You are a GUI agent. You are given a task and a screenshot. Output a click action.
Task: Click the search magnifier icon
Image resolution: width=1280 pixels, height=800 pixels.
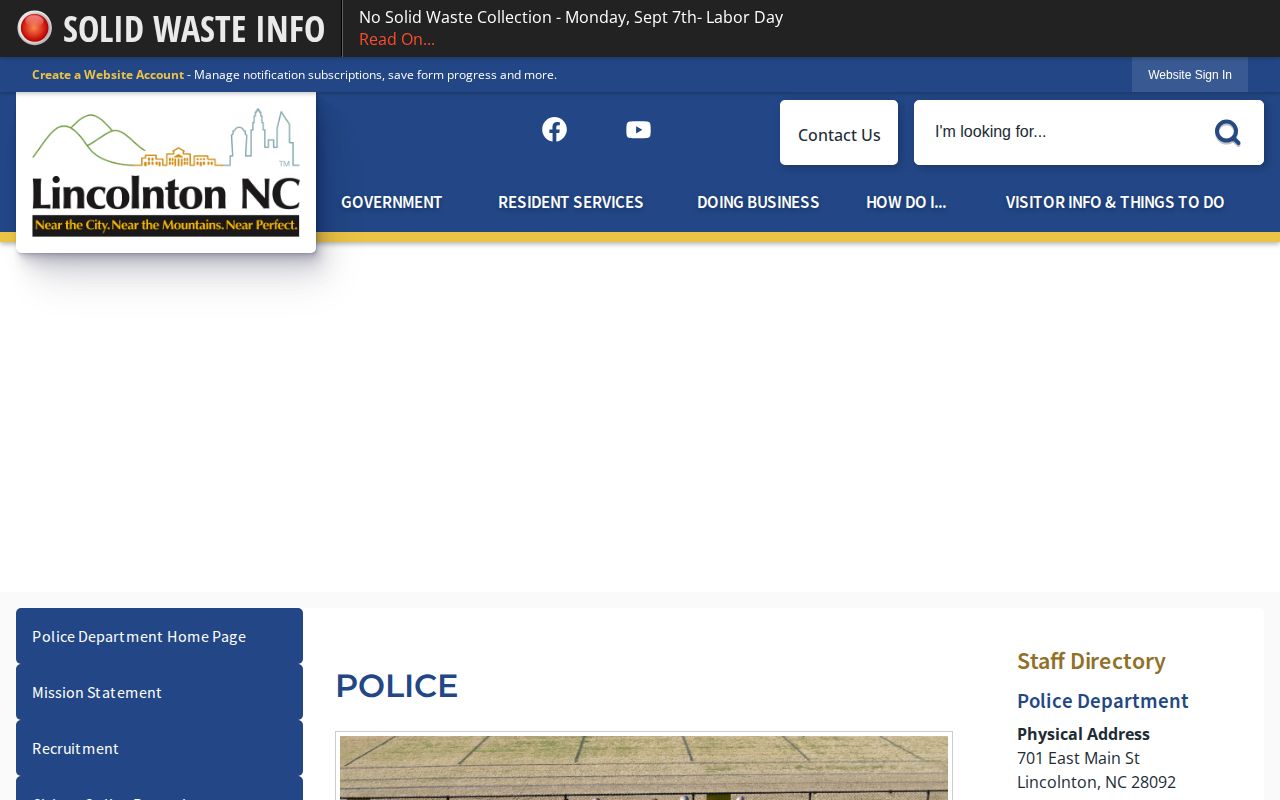(x=1227, y=132)
